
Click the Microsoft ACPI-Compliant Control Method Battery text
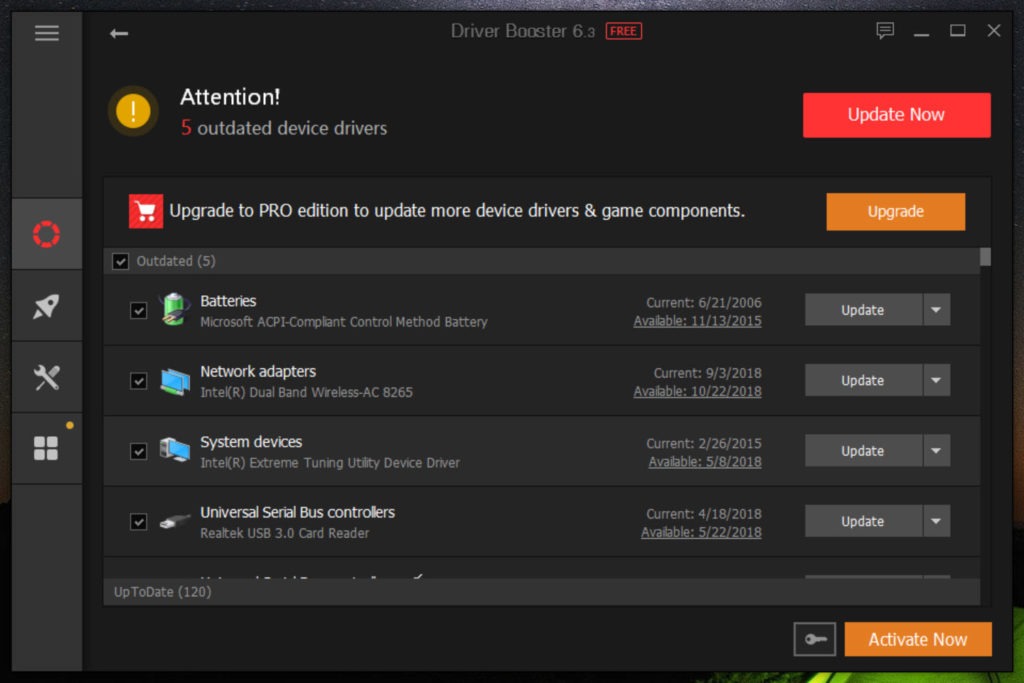(x=344, y=322)
